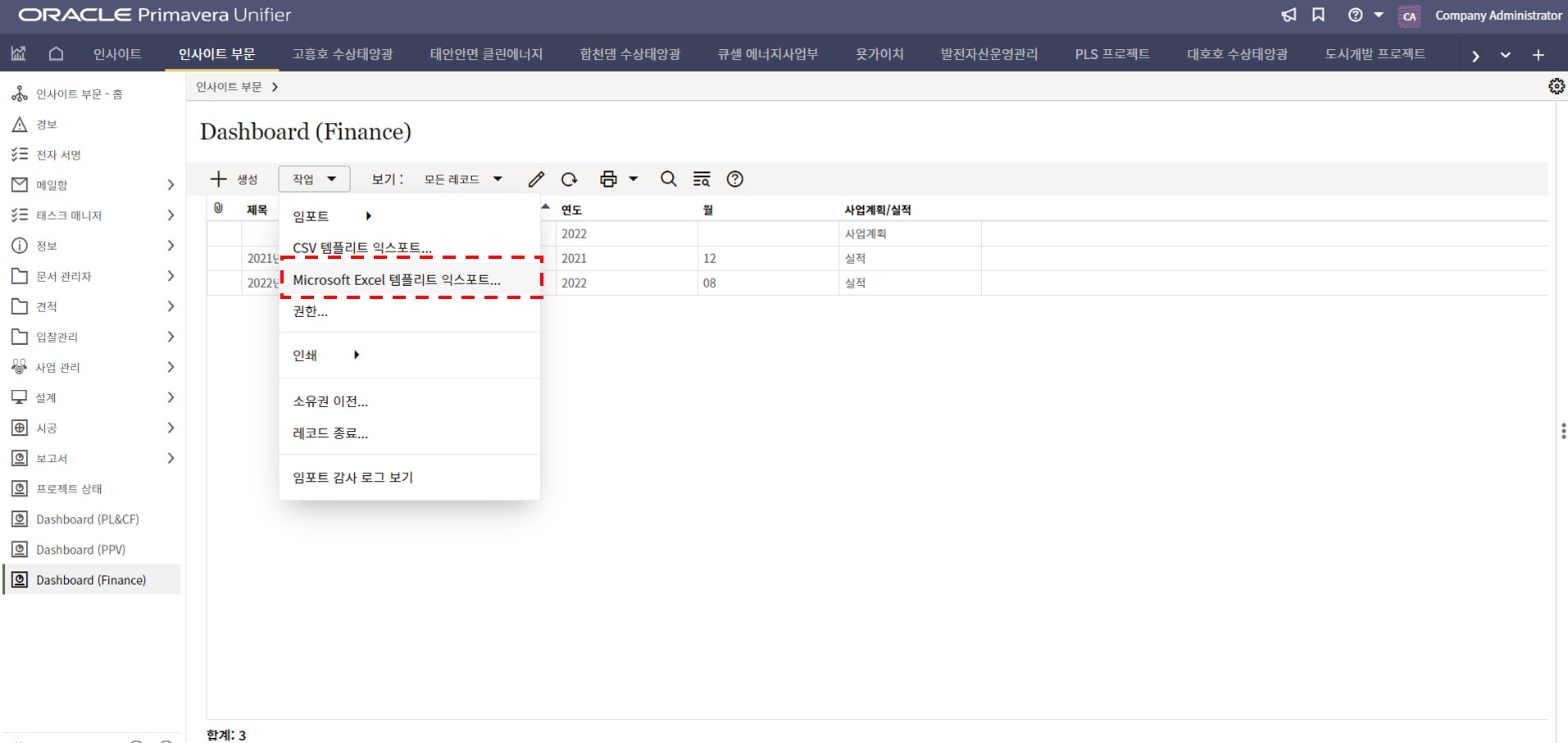Open the settings gear icon
The width and height of the screenshot is (1568, 743).
click(x=1556, y=87)
